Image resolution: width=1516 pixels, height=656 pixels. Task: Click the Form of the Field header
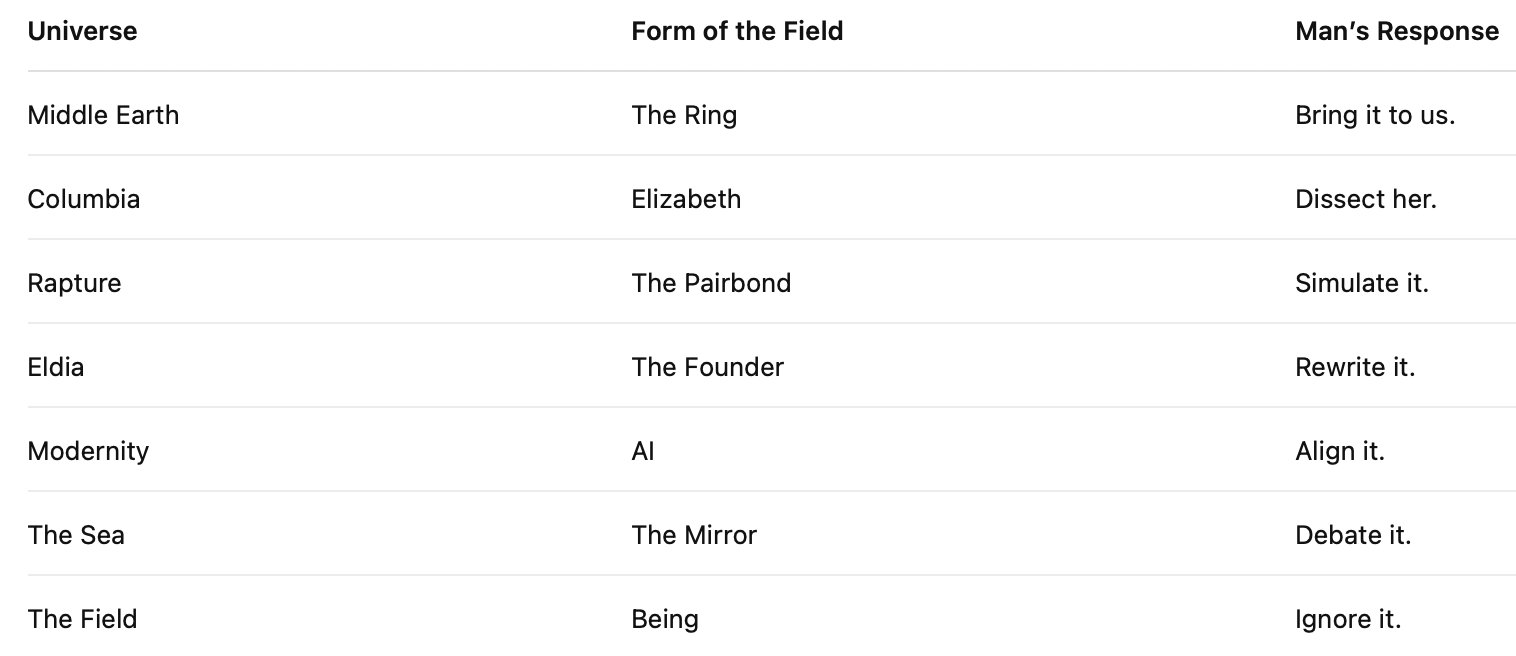[737, 32]
